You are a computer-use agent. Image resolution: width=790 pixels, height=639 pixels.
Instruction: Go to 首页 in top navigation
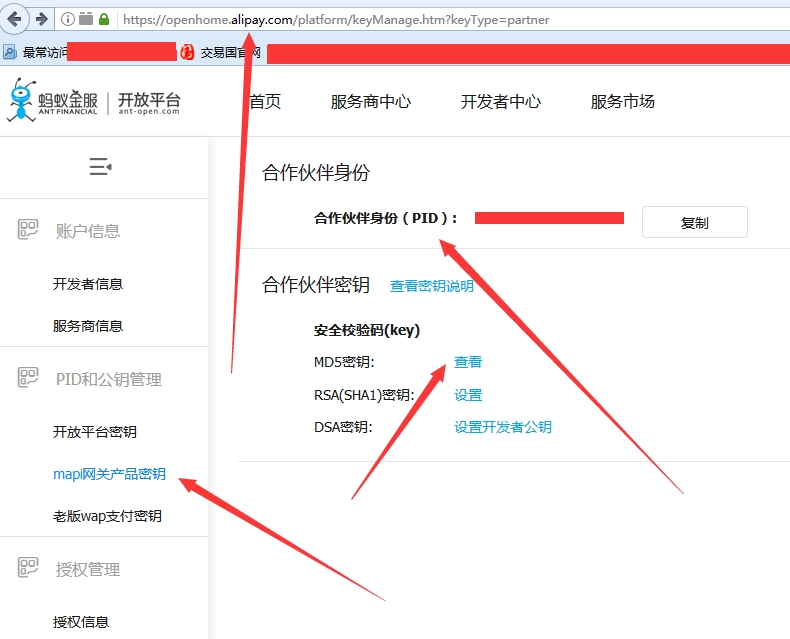pyautogui.click(x=266, y=101)
